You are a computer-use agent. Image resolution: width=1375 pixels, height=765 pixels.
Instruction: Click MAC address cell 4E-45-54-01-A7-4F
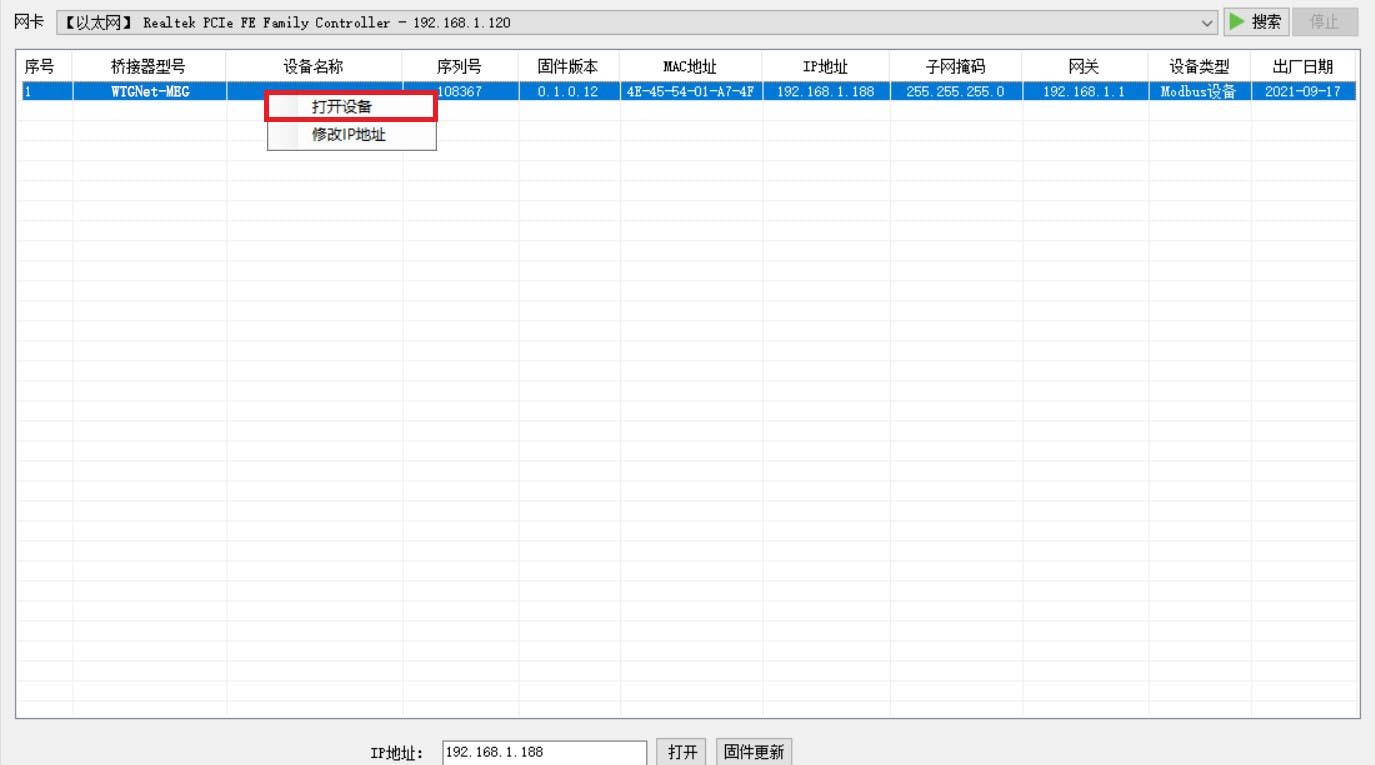[690, 92]
